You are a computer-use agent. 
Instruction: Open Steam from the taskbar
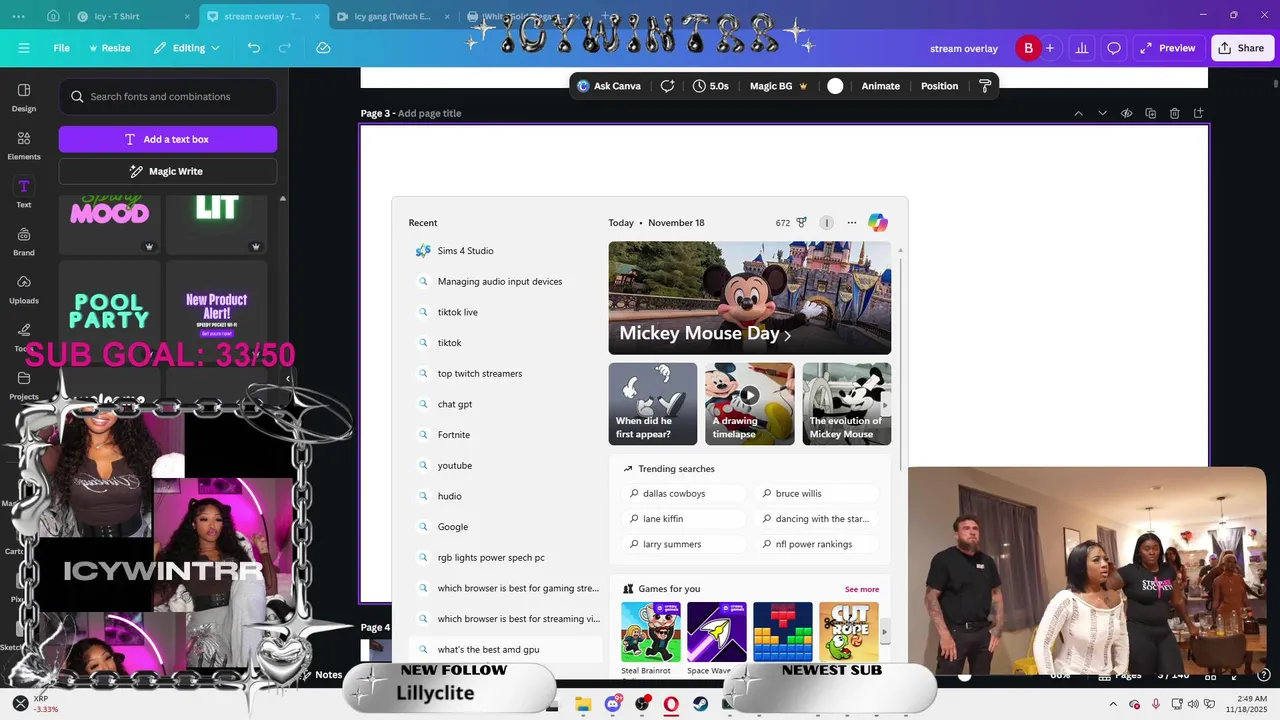[701, 704]
